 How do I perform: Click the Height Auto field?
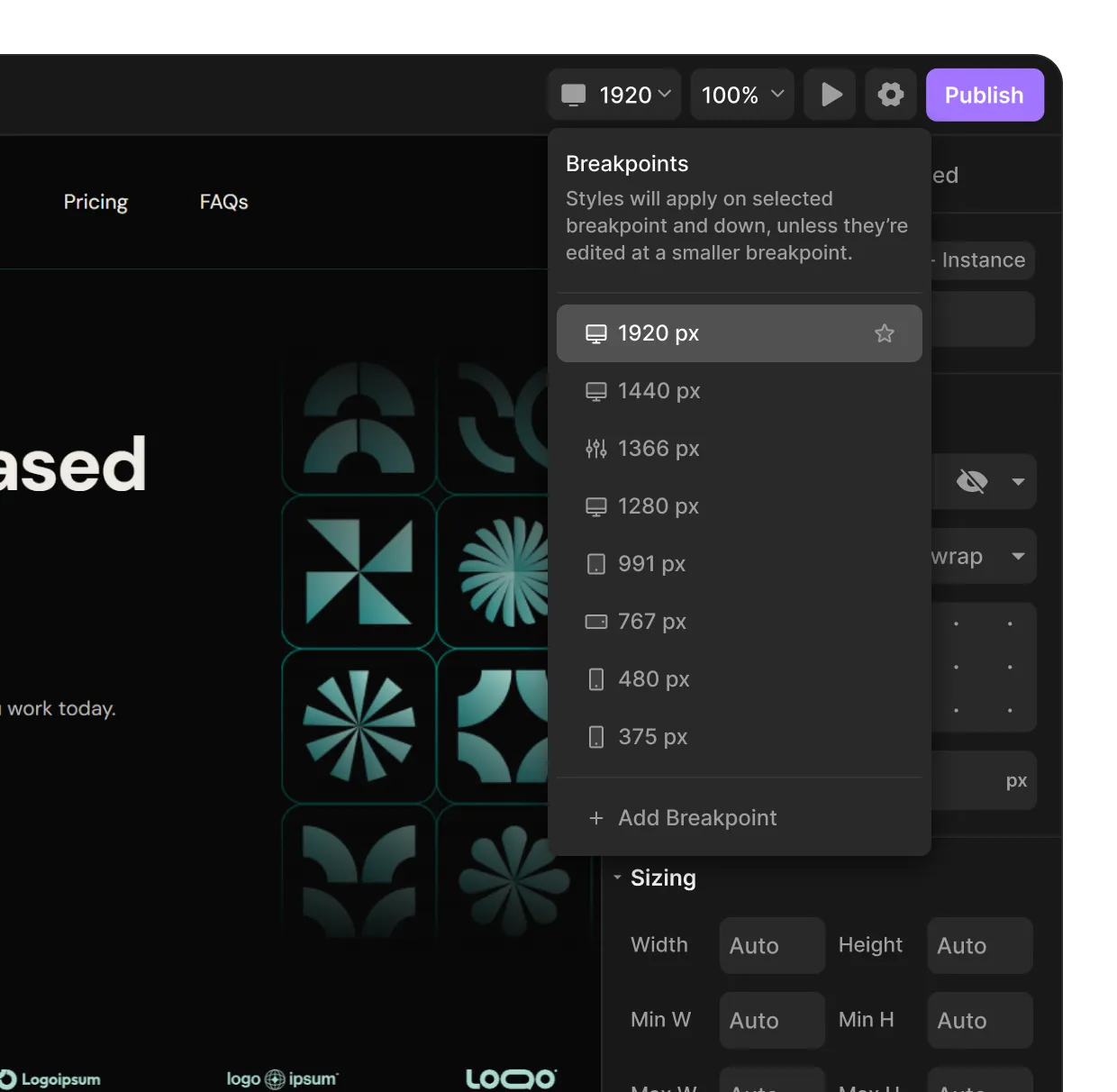pos(980,945)
